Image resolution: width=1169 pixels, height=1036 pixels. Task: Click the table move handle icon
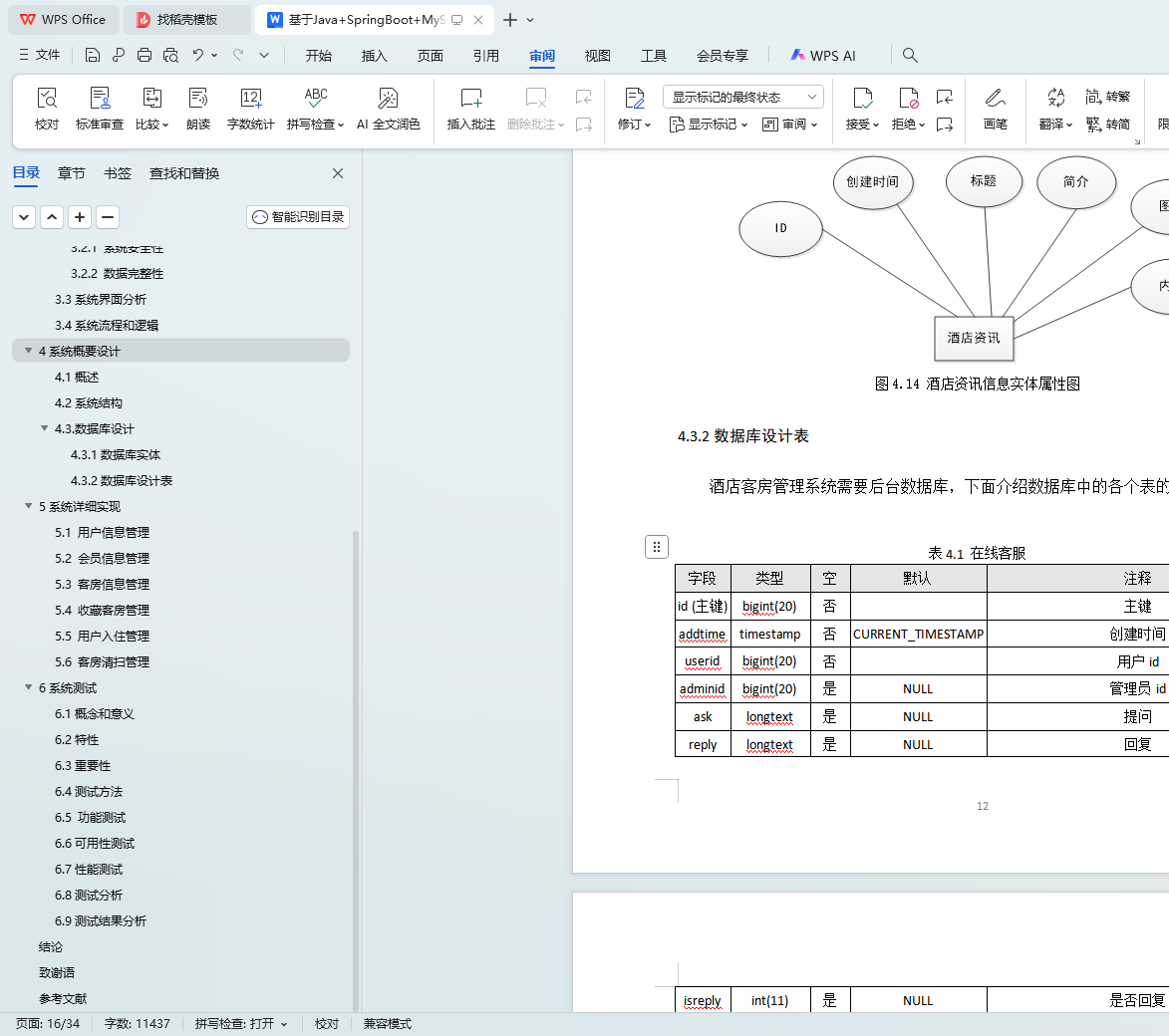click(656, 547)
